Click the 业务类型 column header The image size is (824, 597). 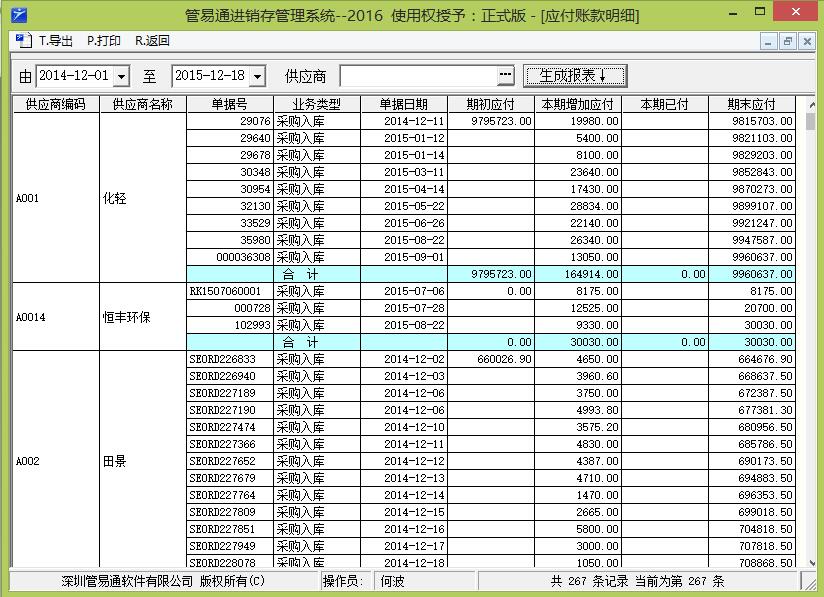pos(317,104)
